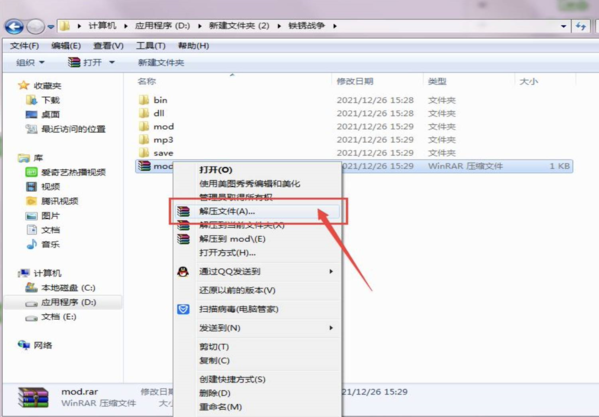Expand 发送到(N) submenu arrow
Viewport: 599px width, 417px height.
tap(331, 328)
